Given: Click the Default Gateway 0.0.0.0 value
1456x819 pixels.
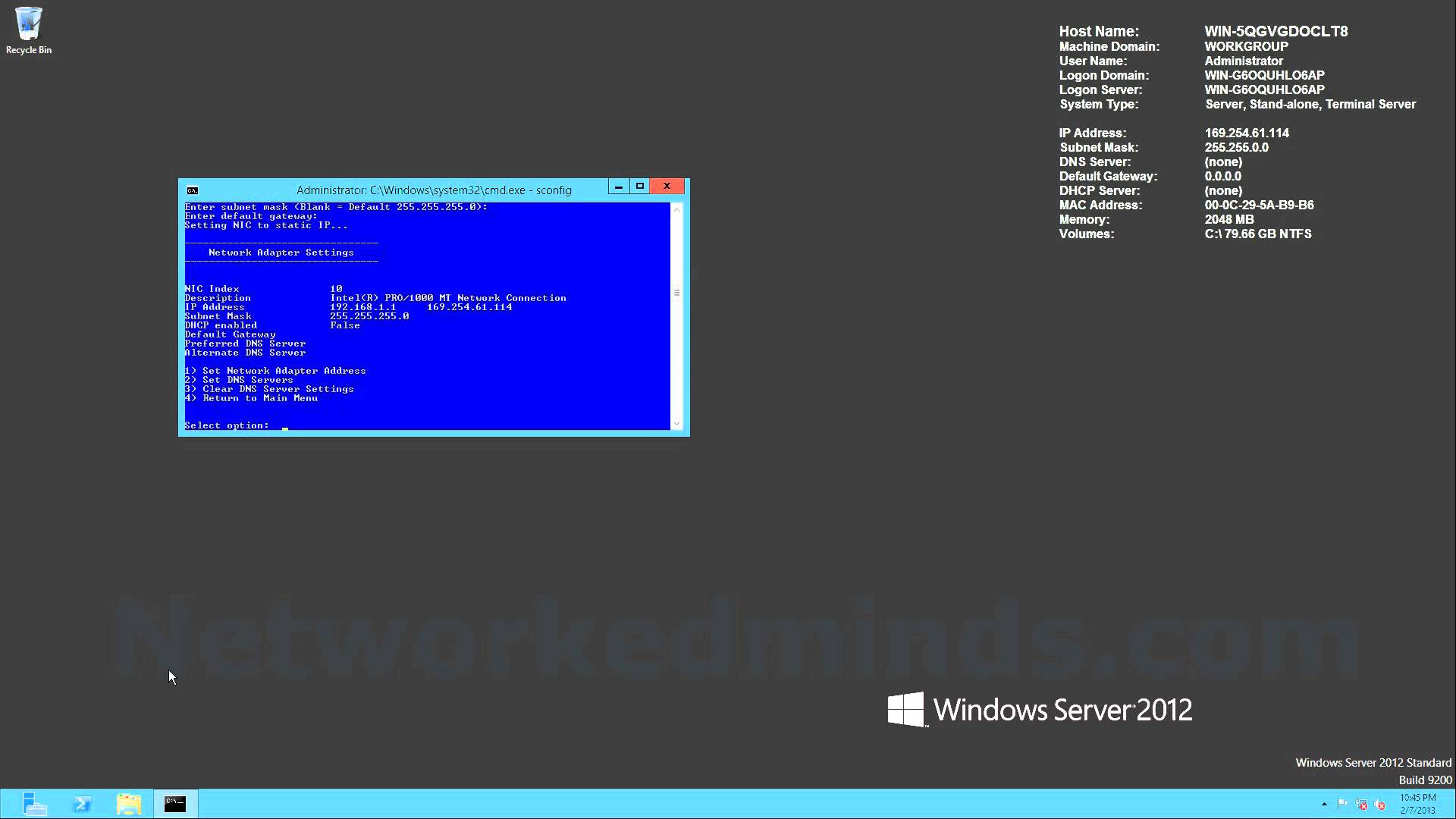Looking at the screenshot, I should tap(1222, 176).
